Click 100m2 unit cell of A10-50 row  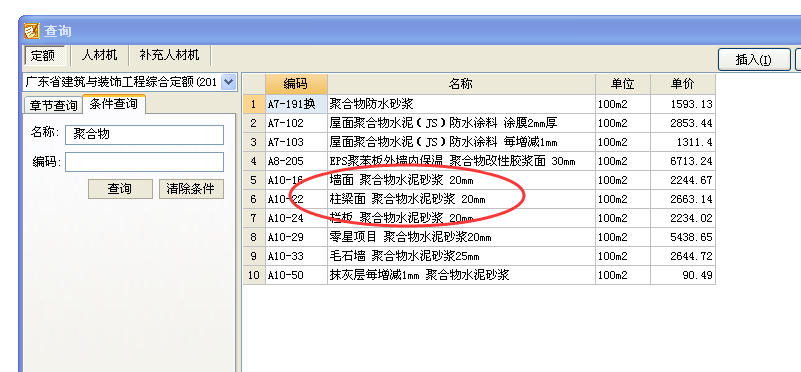(x=623, y=275)
